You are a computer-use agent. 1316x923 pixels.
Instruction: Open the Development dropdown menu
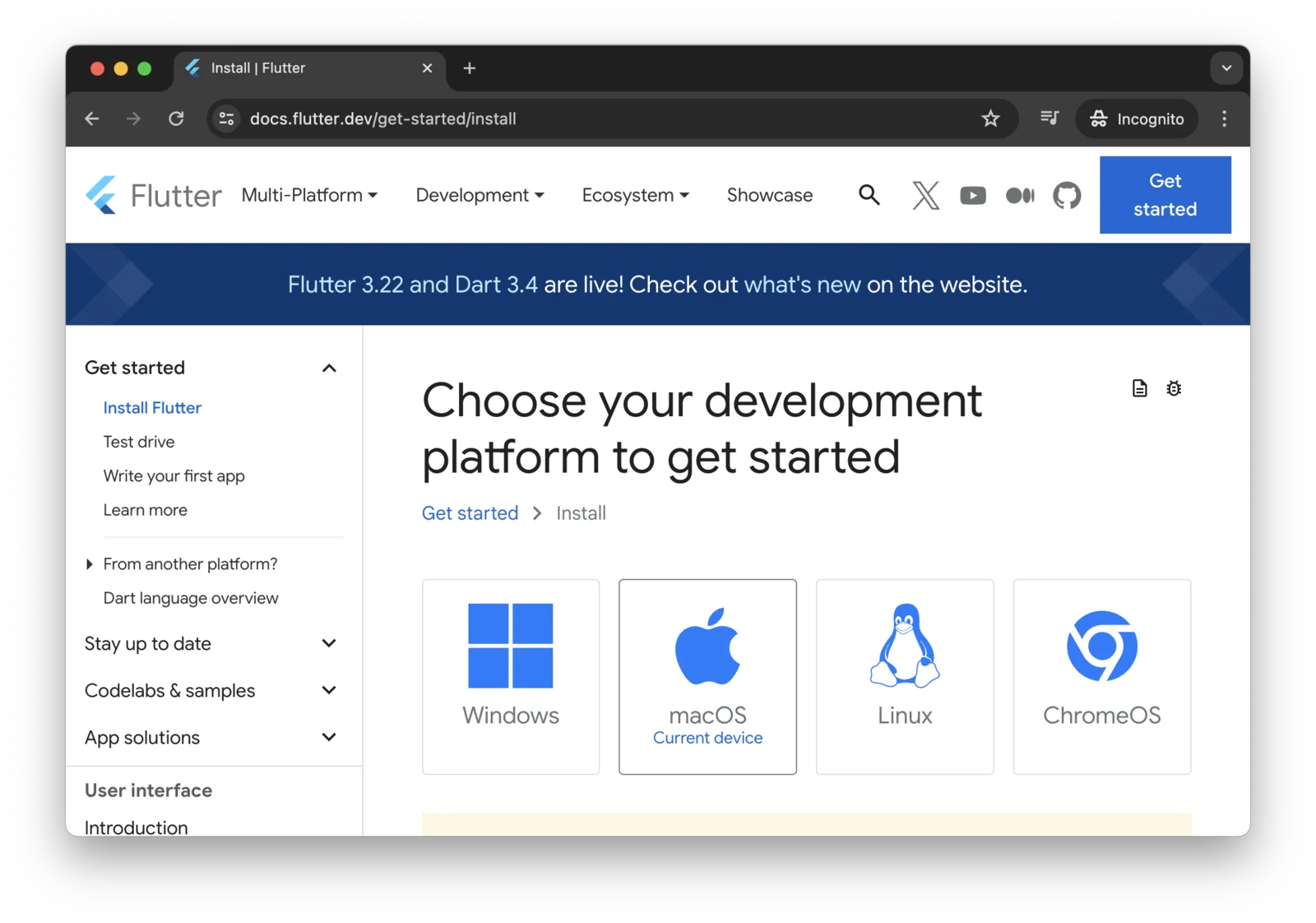480,195
